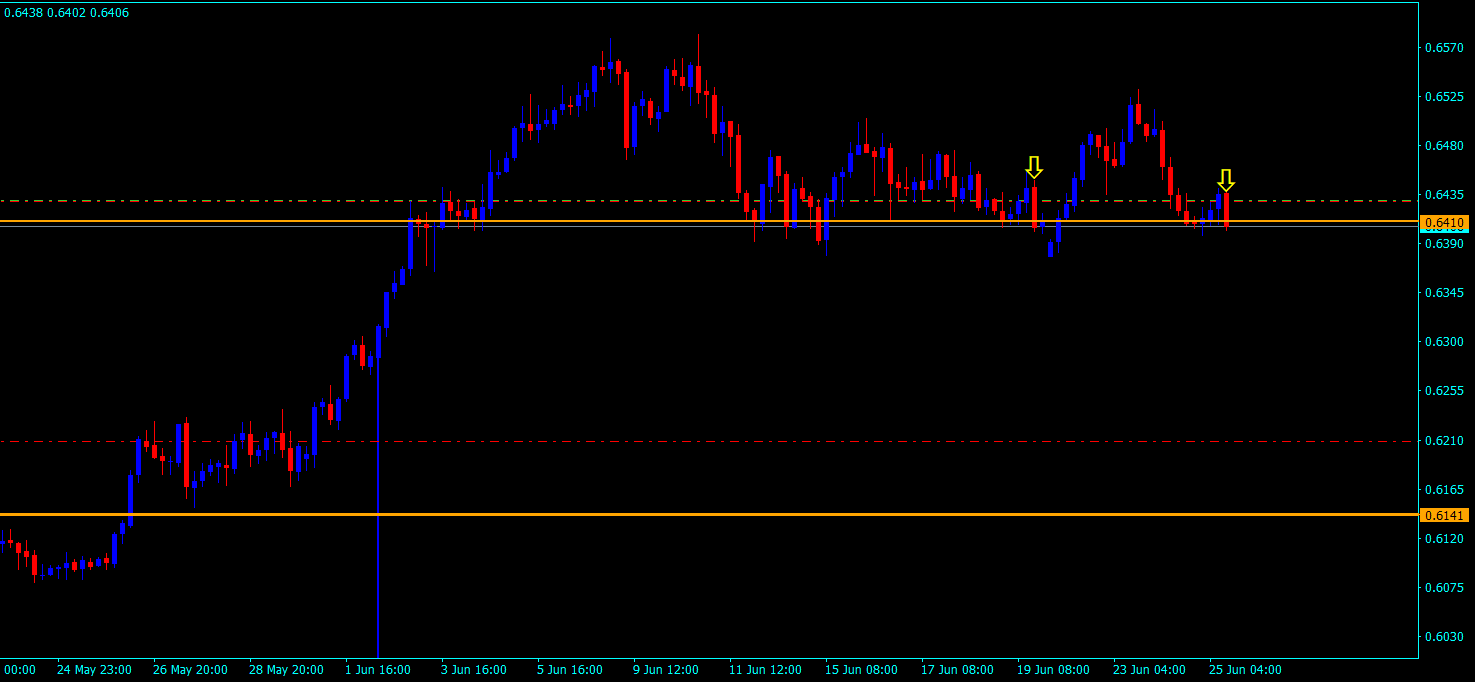Click the 0.6075 price axis label
Viewport: 1475px width, 682px height.
[x=1444, y=588]
